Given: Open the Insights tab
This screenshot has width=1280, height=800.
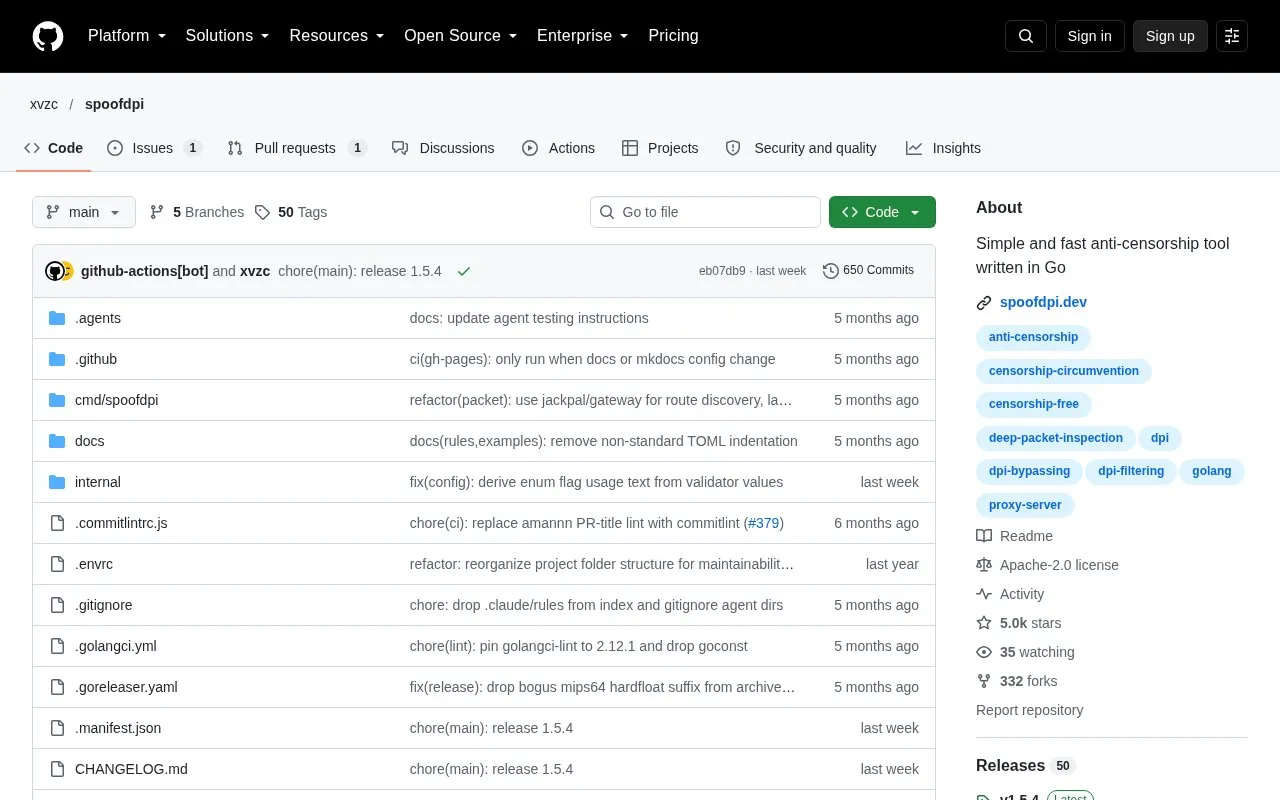Looking at the screenshot, I should coord(943,148).
